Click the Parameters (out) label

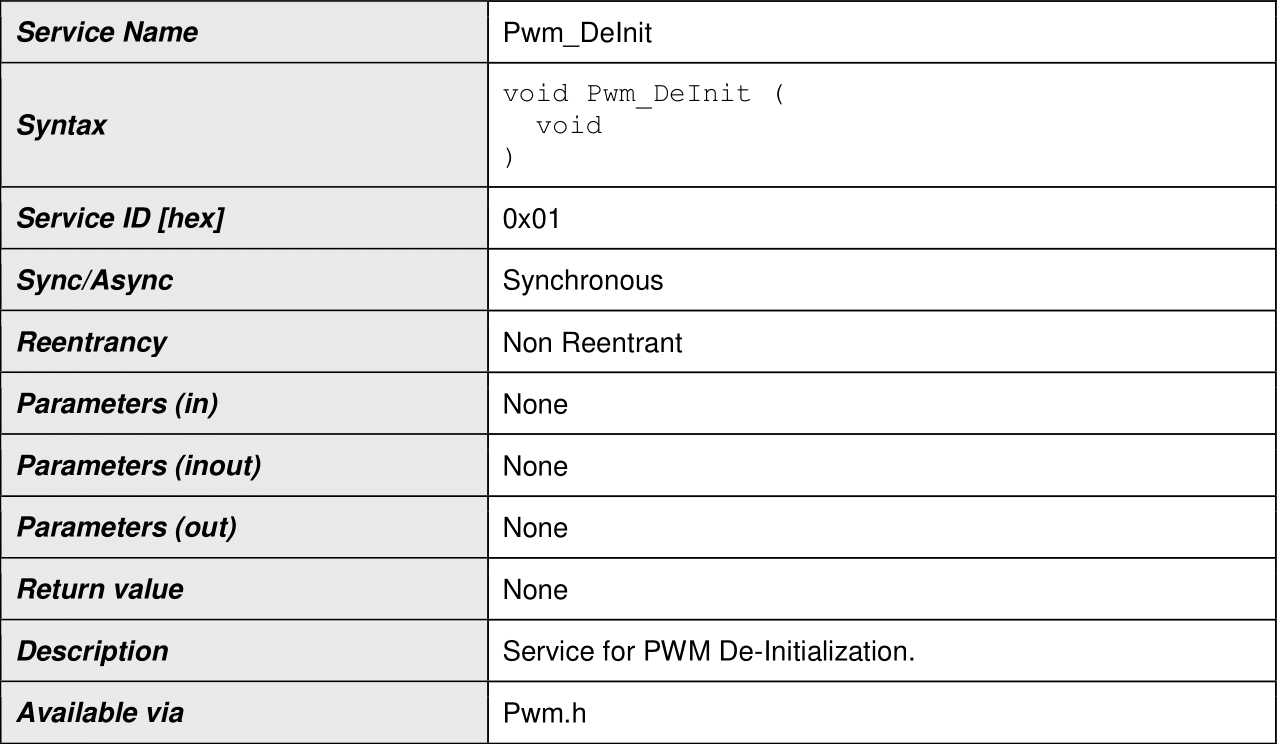(127, 527)
